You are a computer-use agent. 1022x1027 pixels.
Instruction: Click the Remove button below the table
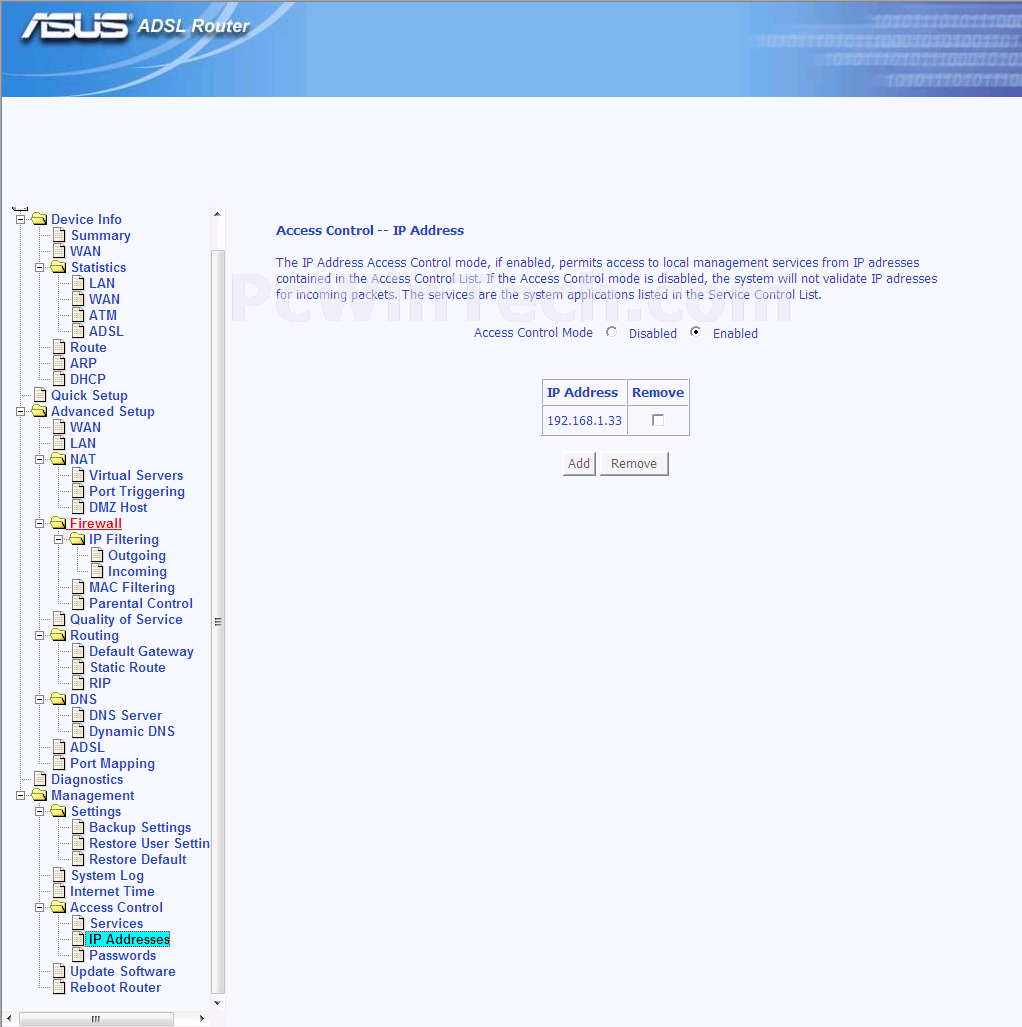[x=634, y=463]
